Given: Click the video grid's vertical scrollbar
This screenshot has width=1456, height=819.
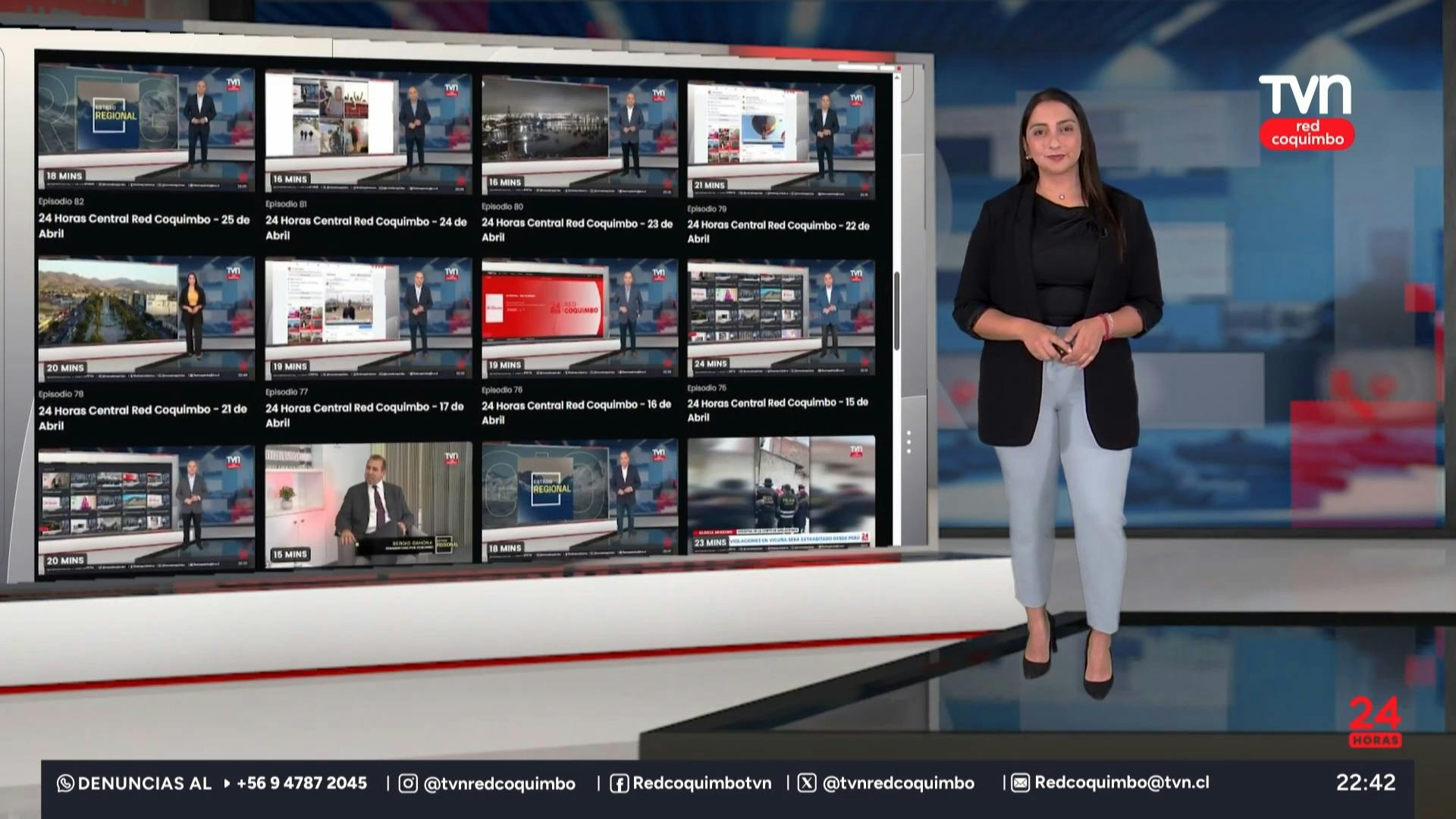Looking at the screenshot, I should [x=896, y=311].
